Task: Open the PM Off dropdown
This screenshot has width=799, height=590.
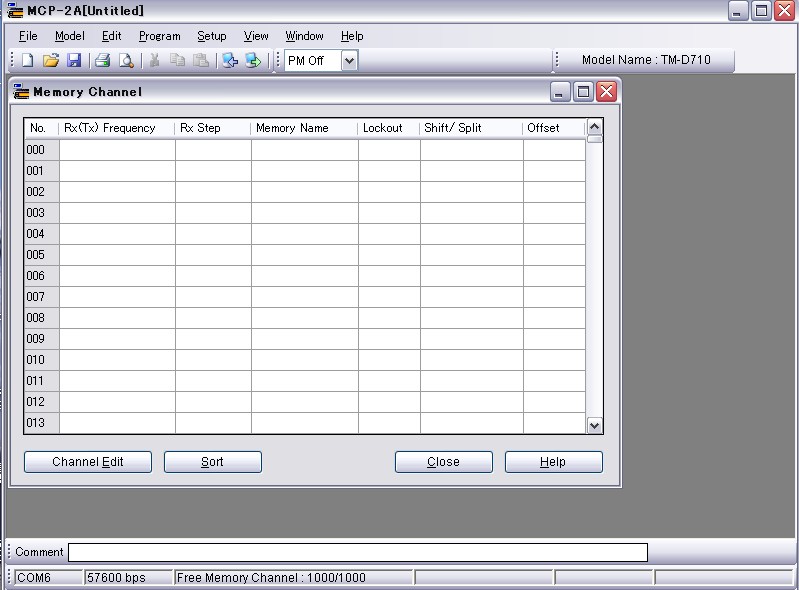Action: 349,61
